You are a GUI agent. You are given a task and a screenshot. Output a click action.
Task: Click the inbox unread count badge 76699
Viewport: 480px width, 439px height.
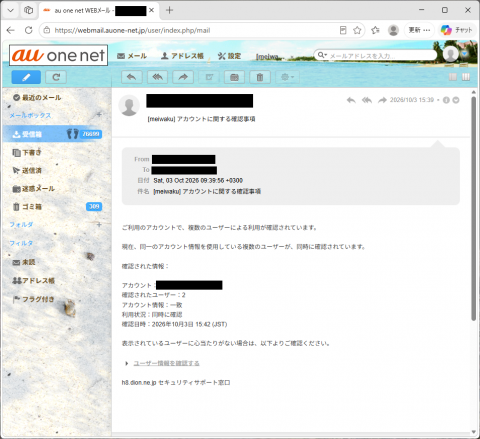click(x=91, y=134)
